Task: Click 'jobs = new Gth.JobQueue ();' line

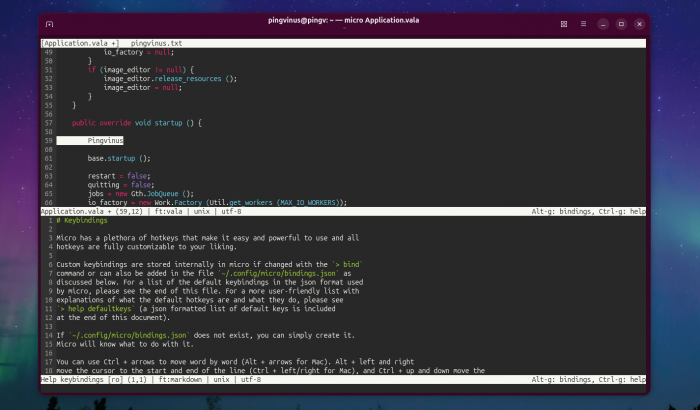Action: click(141, 194)
